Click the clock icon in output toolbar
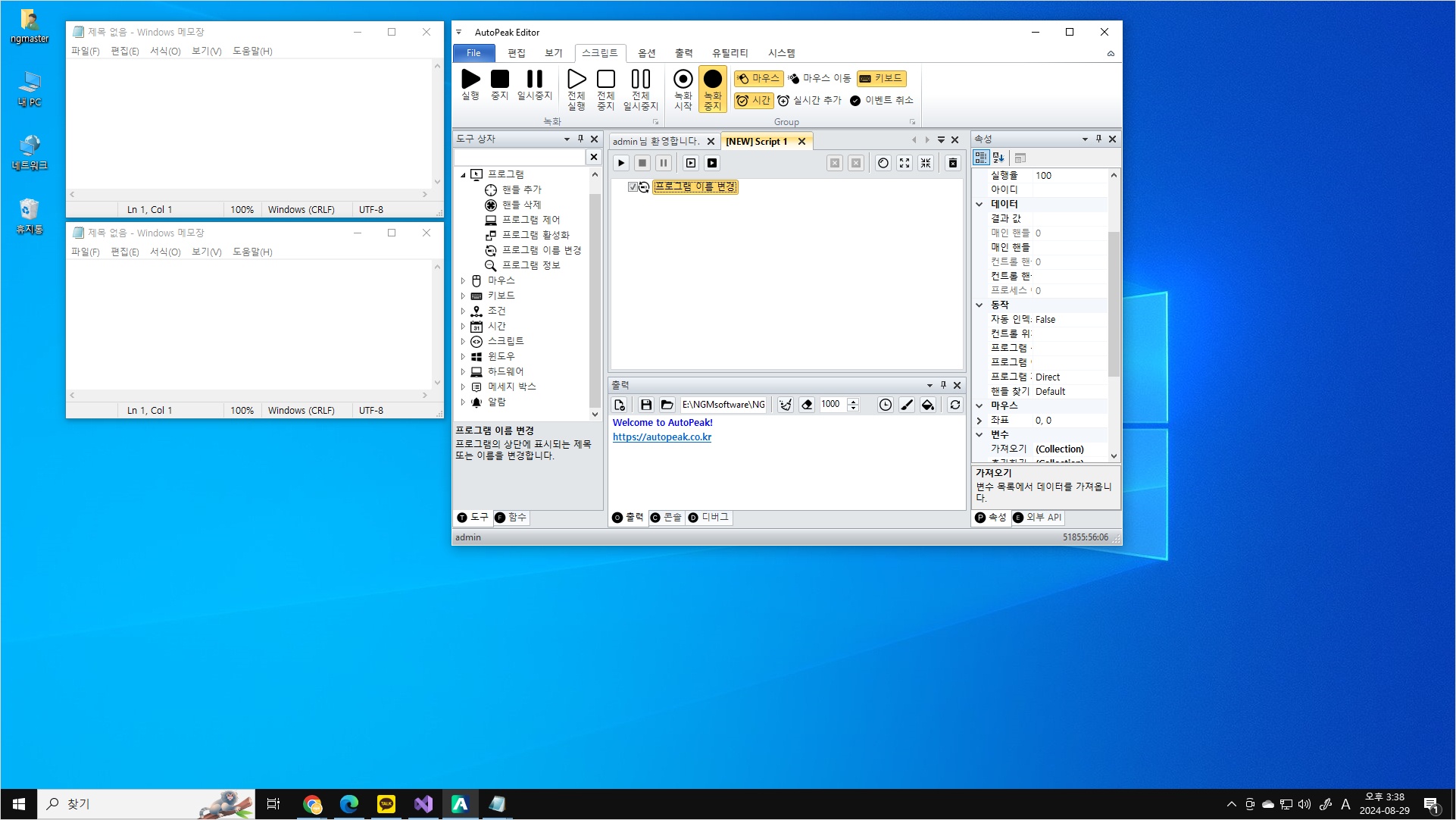 pos(885,405)
